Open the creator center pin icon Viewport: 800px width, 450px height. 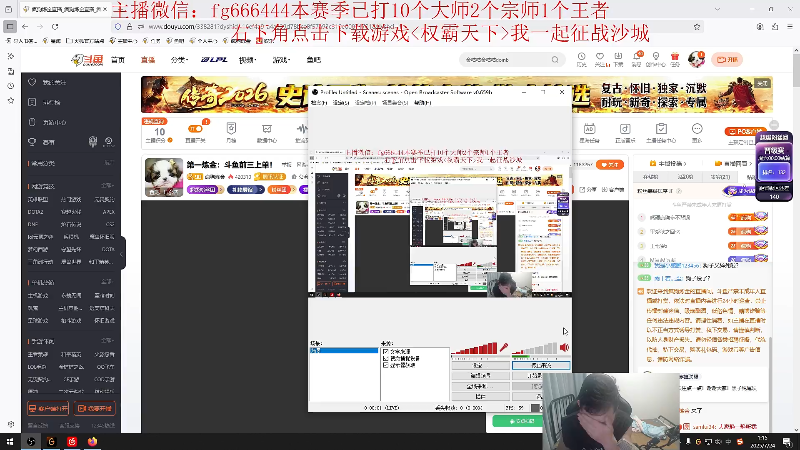[656, 57]
